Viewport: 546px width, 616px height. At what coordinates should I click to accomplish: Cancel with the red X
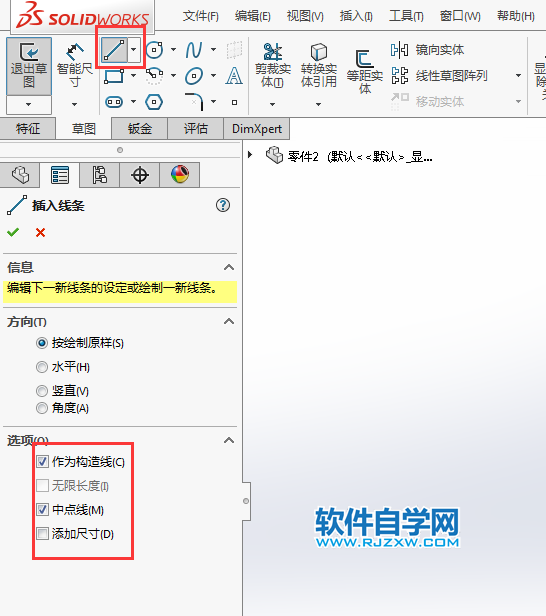coord(40,233)
